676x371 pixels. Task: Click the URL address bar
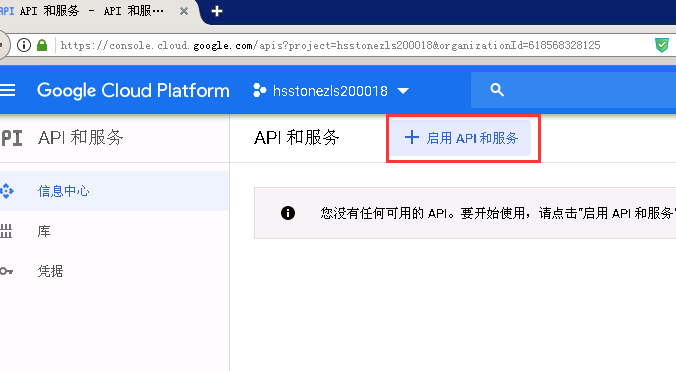[x=330, y=45]
